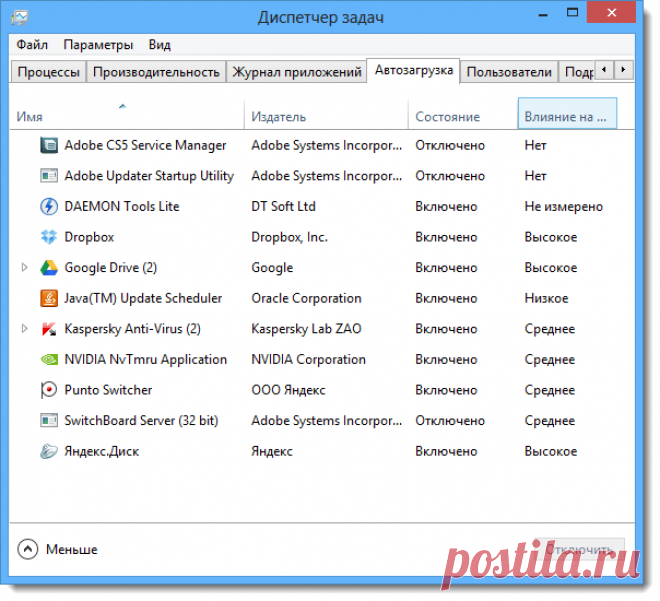Image resolution: width=660 pixels, height=601 pixels.
Task: Select the Kaspersky Anti-Virus (2) name
Action: coord(133,329)
